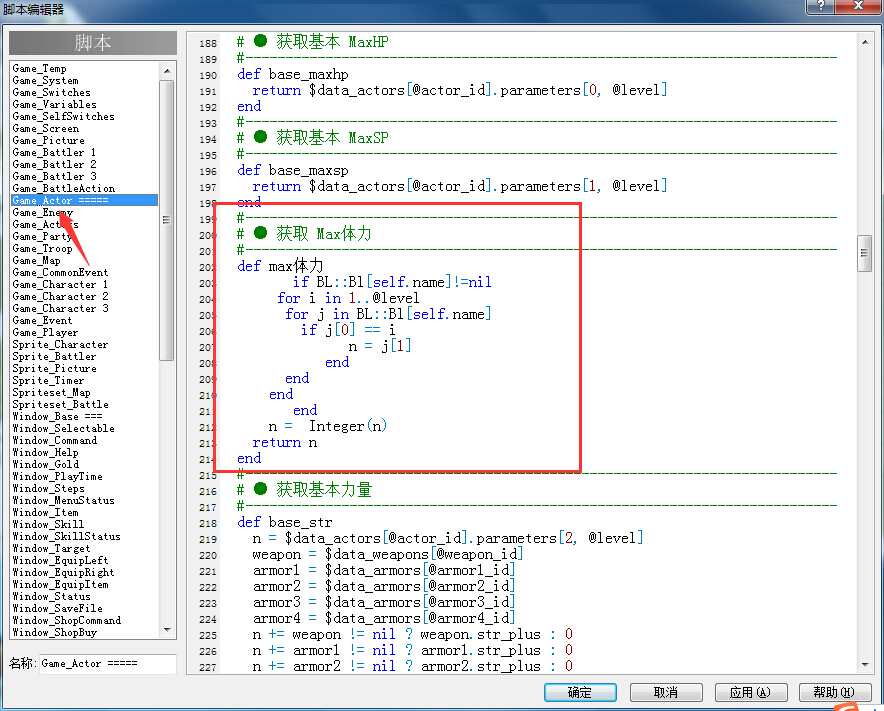Select the Game_Battler 1 script
Image resolution: width=884 pixels, height=711 pixels.
[x=54, y=152]
